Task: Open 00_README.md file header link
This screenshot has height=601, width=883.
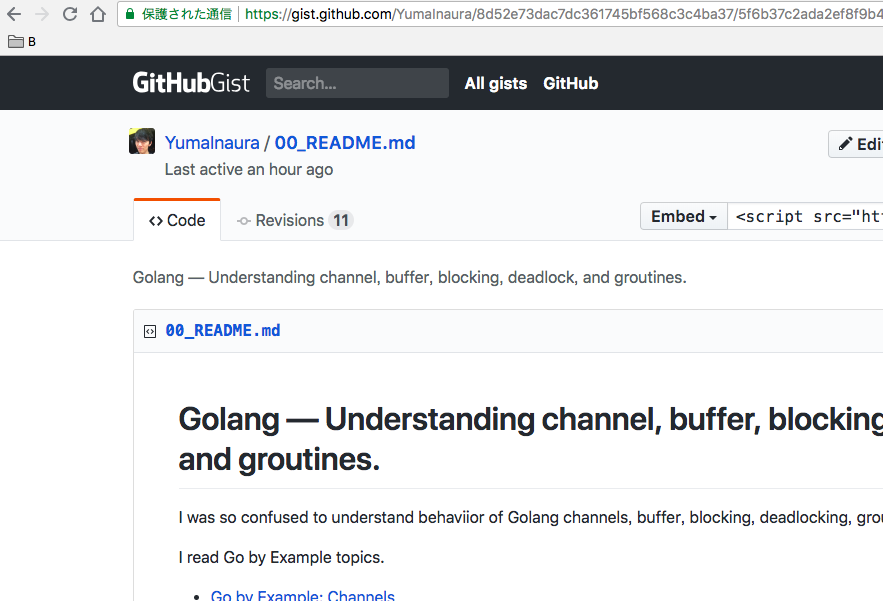Action: [223, 331]
